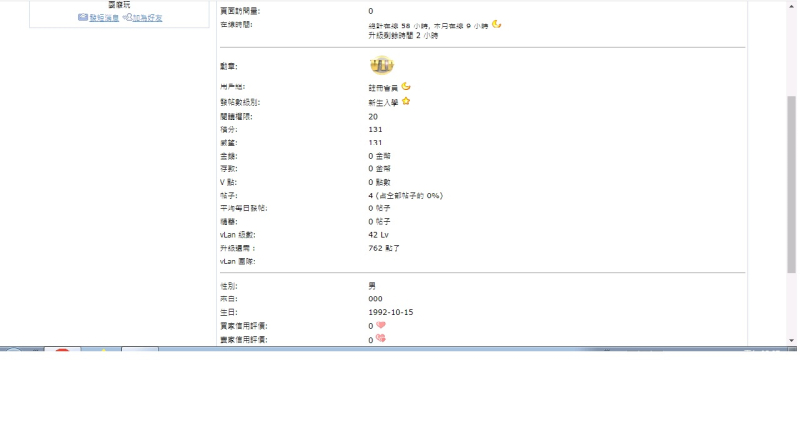The height and width of the screenshot is (430, 800).
Task: Click the scrollbar down arrow
Action: tap(791, 341)
